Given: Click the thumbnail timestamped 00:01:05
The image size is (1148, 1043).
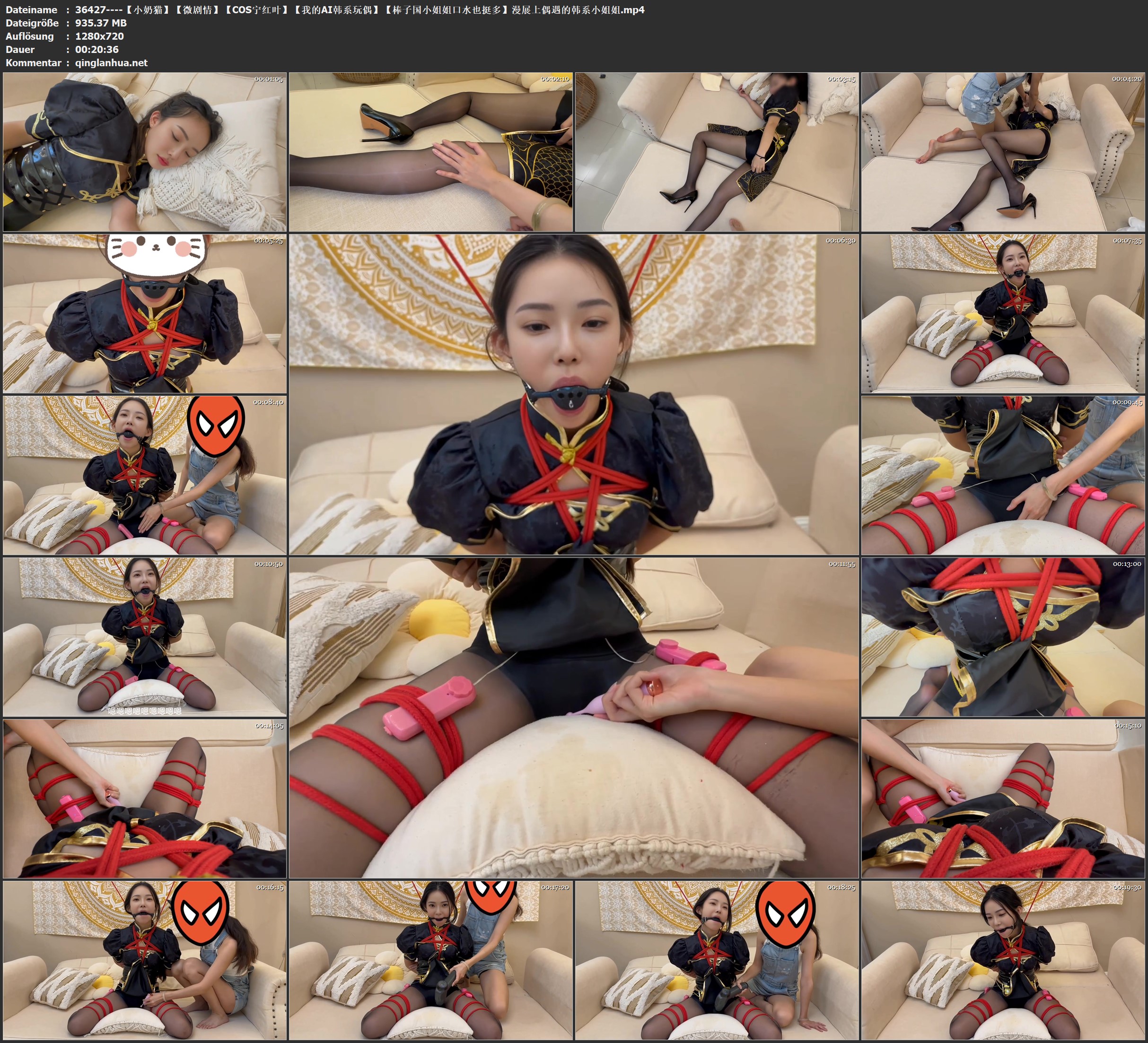Looking at the screenshot, I should click(x=145, y=151).
